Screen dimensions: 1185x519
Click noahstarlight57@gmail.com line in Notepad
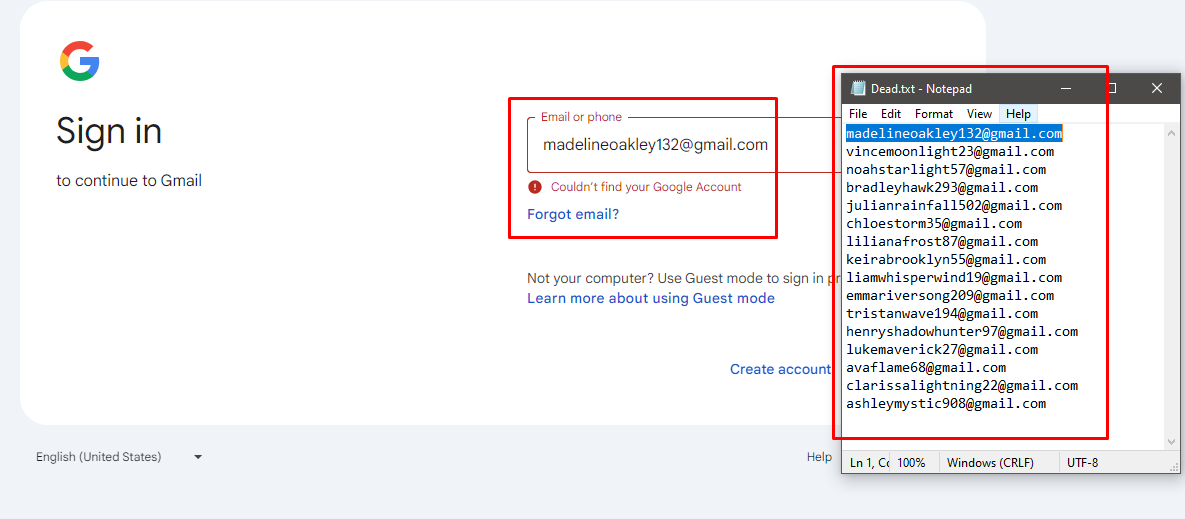pyautogui.click(x=946, y=170)
